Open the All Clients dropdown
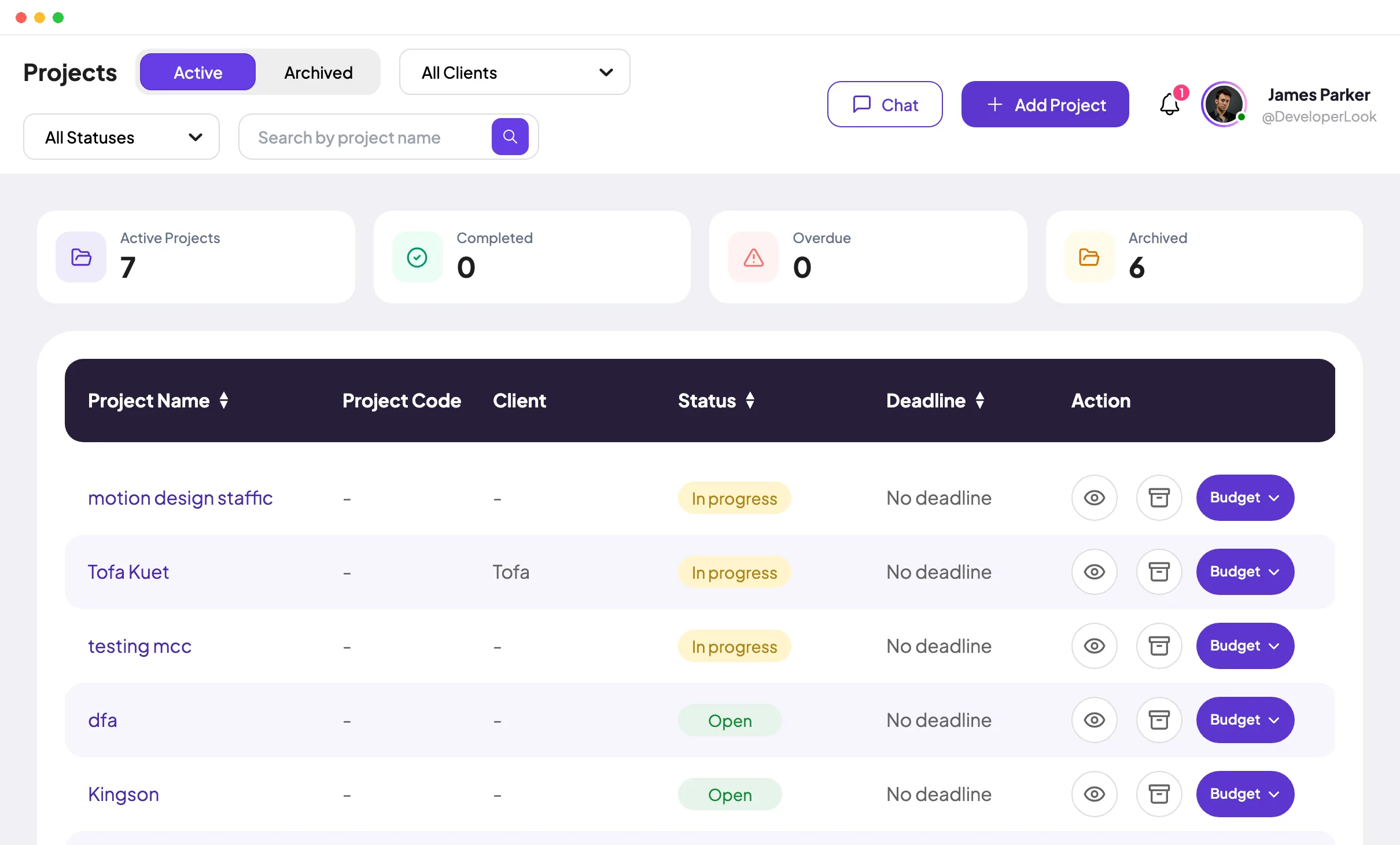The height and width of the screenshot is (845, 1400). point(515,72)
